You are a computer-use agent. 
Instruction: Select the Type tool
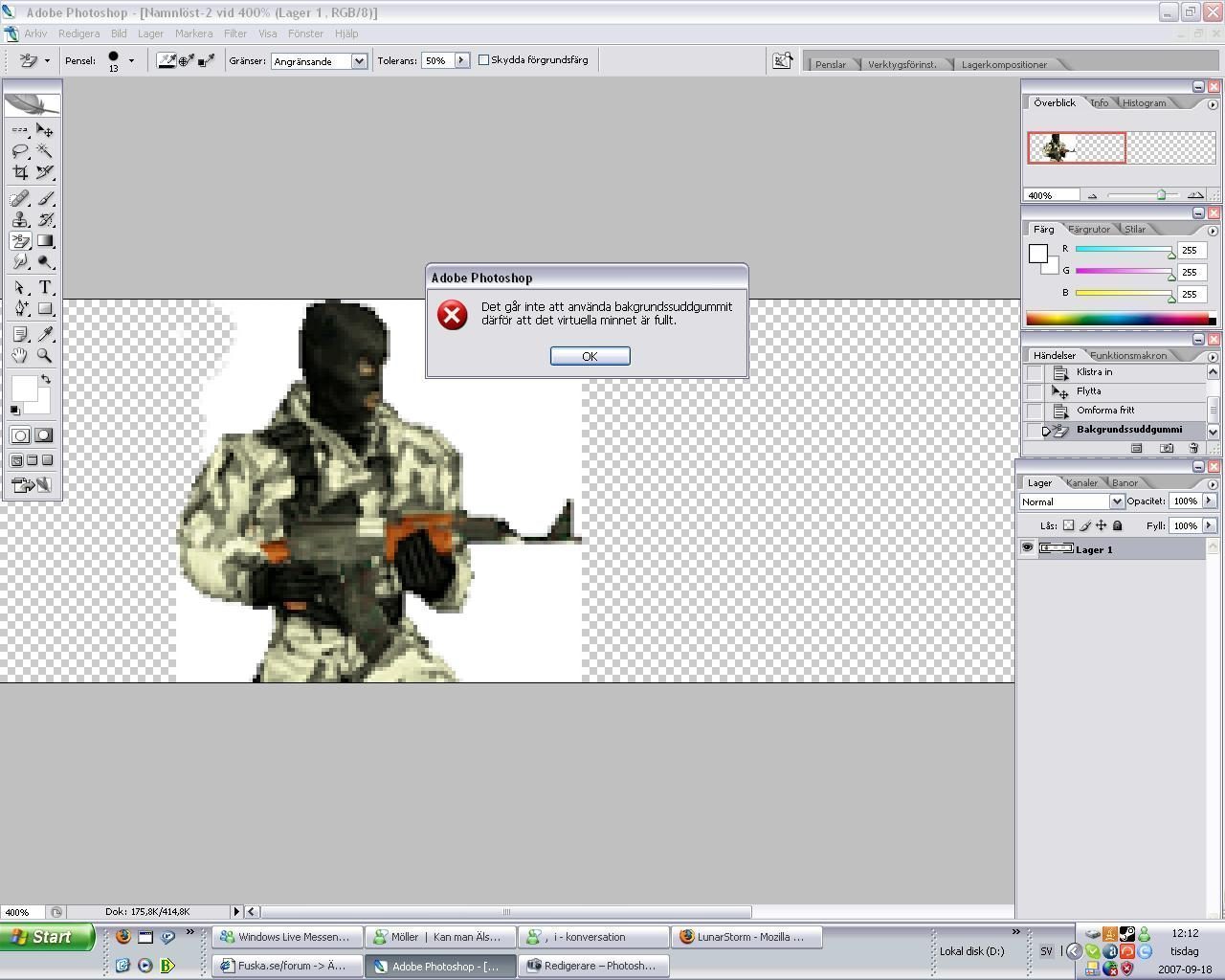click(44, 287)
